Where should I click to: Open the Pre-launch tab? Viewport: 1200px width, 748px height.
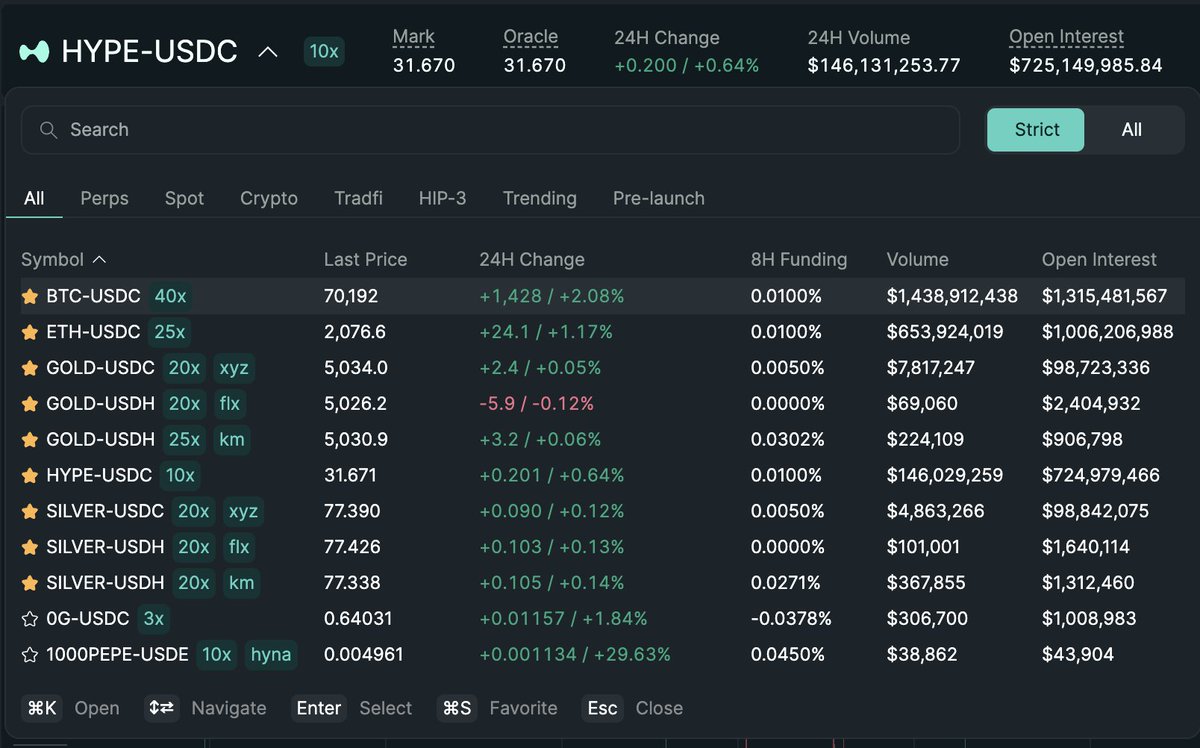pyautogui.click(x=658, y=198)
